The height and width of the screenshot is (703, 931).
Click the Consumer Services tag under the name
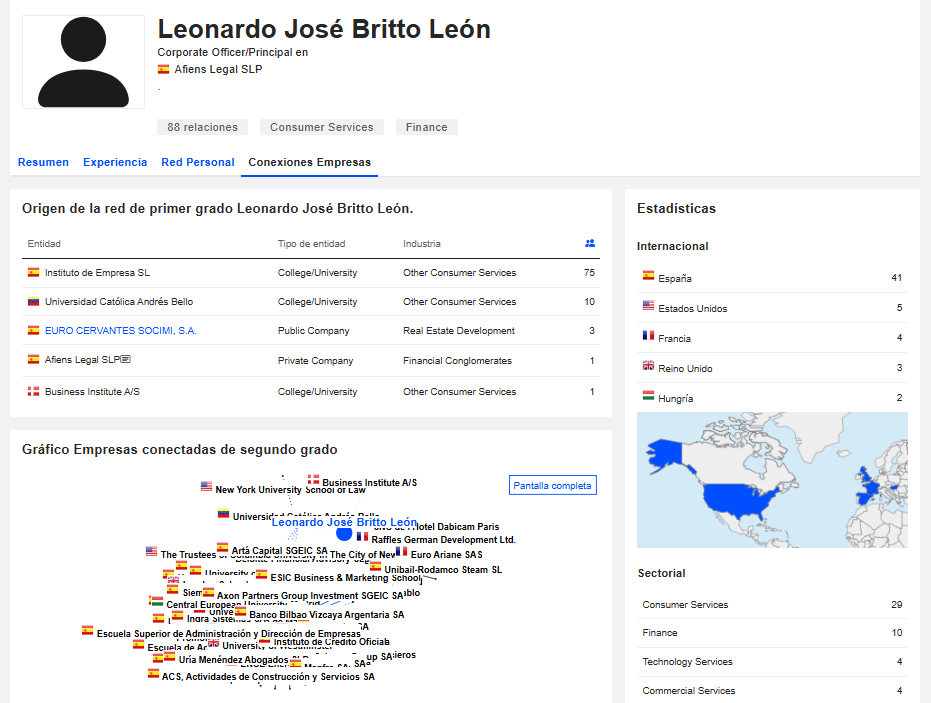(321, 127)
